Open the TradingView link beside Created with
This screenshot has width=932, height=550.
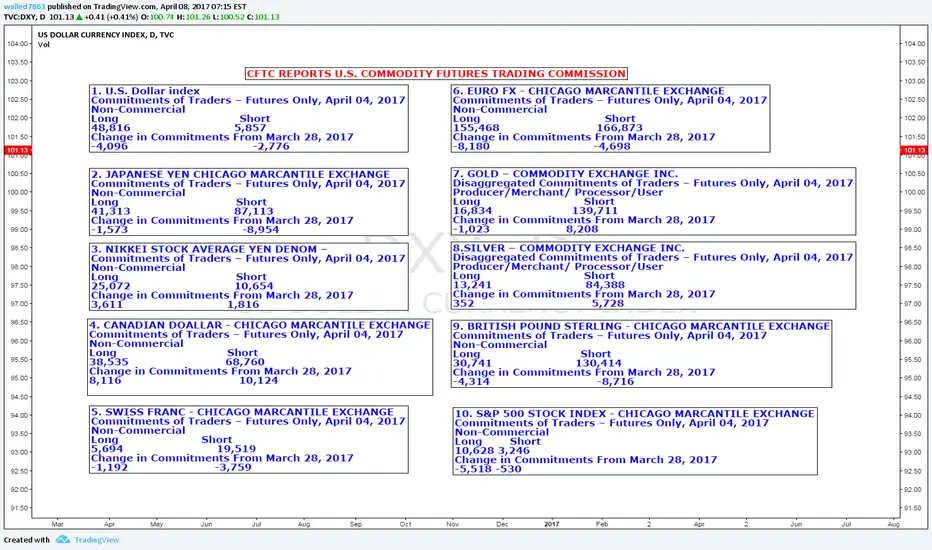coord(97,540)
